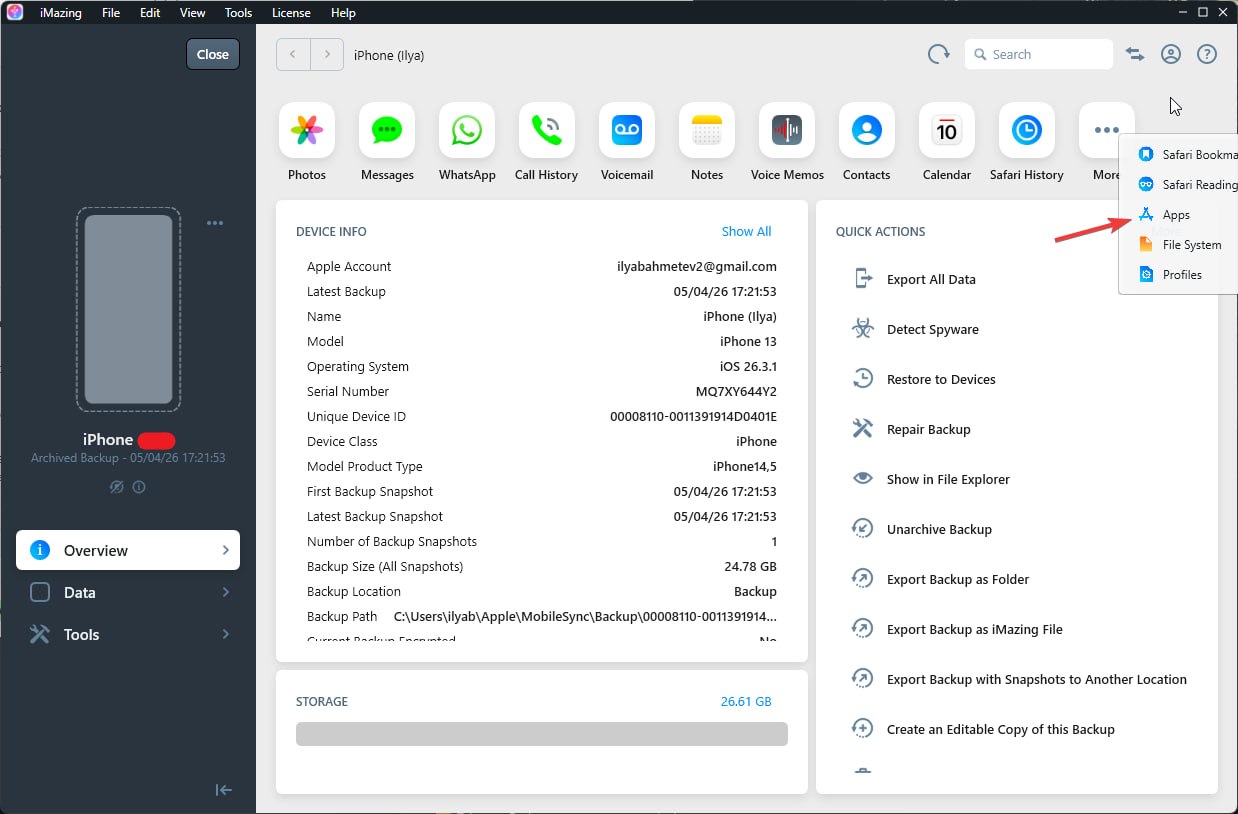Click the Unique Device ID value
Image resolution: width=1238 pixels, height=814 pixels.
click(x=693, y=416)
